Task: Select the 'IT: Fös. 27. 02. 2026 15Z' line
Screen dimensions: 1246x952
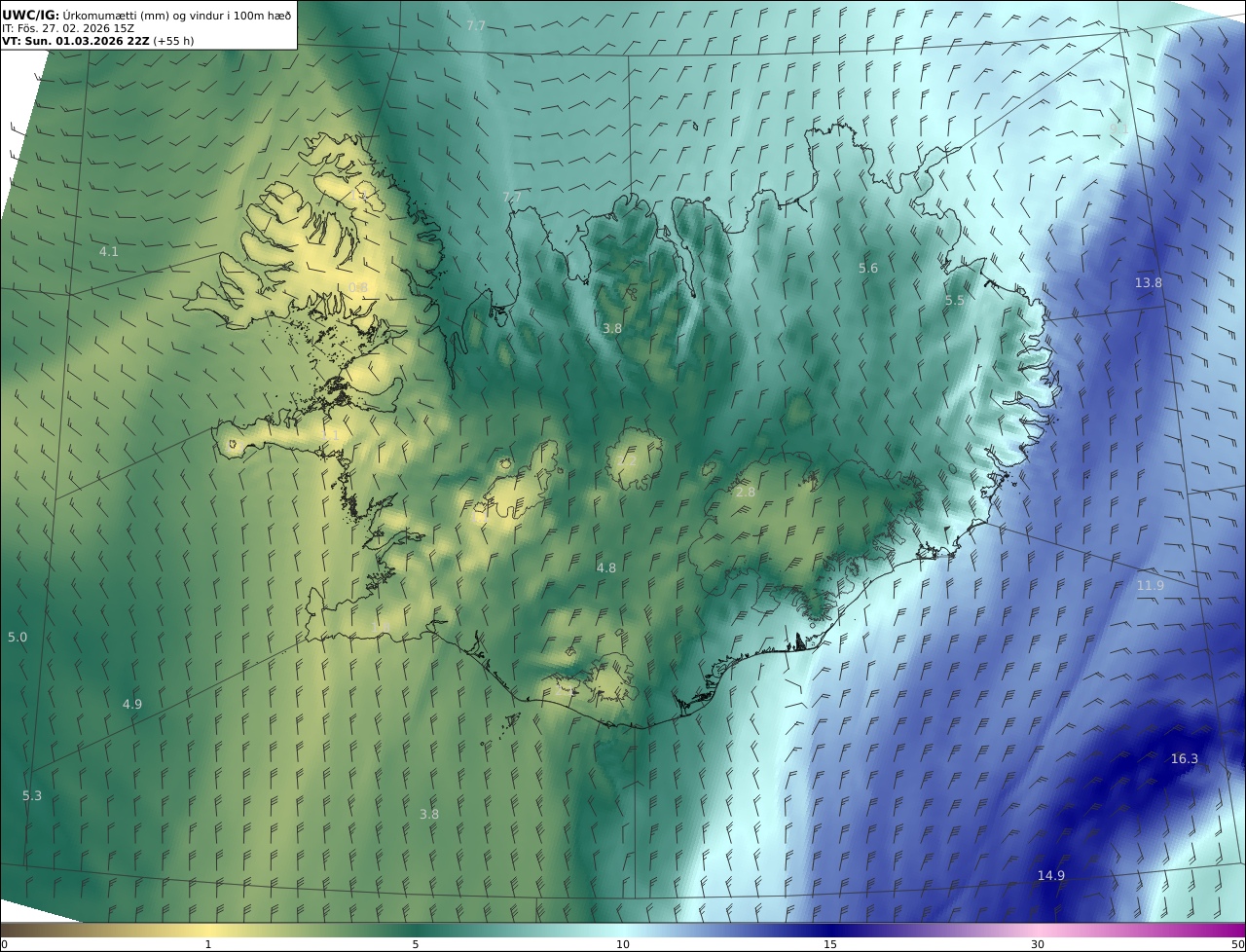Action: [68, 28]
